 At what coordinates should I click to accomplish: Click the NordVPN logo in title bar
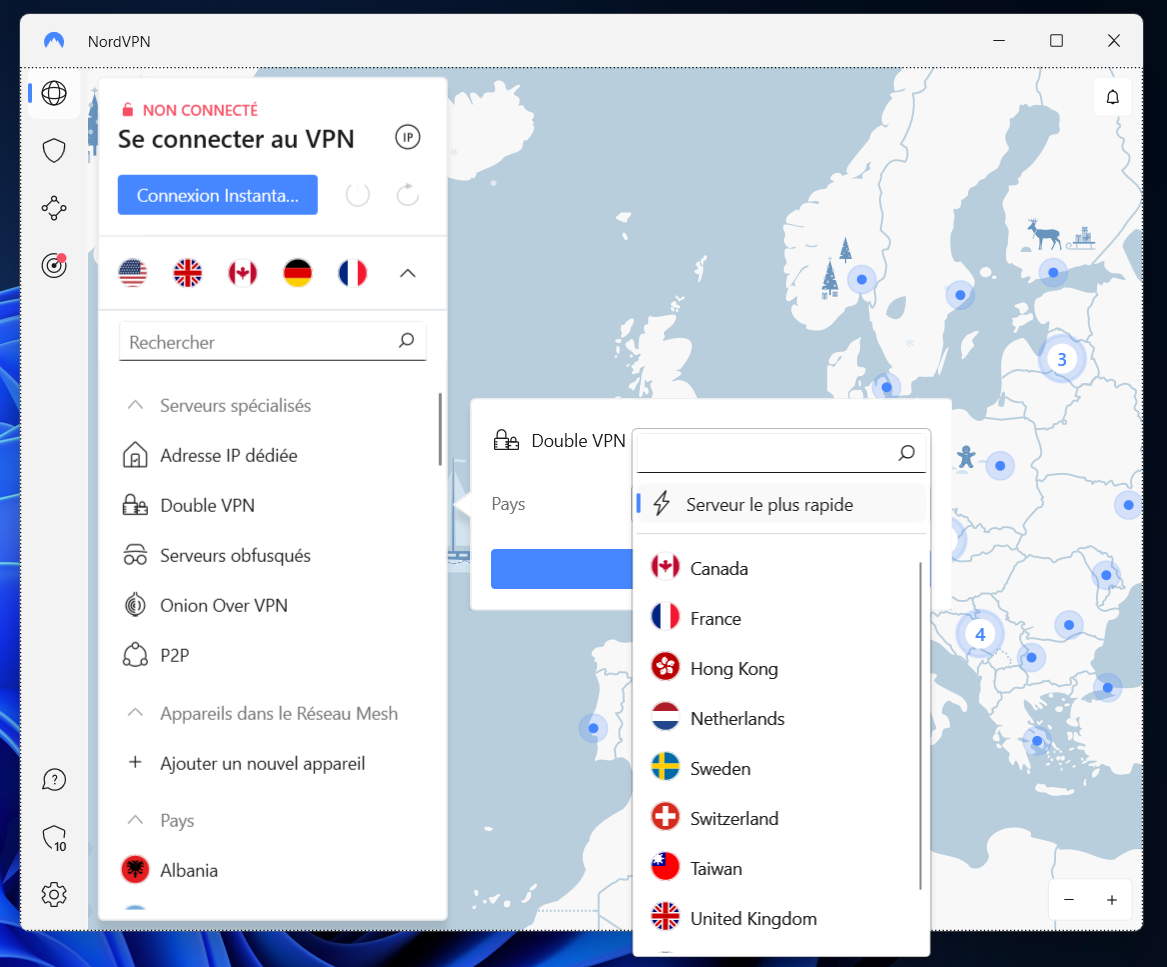coord(54,40)
